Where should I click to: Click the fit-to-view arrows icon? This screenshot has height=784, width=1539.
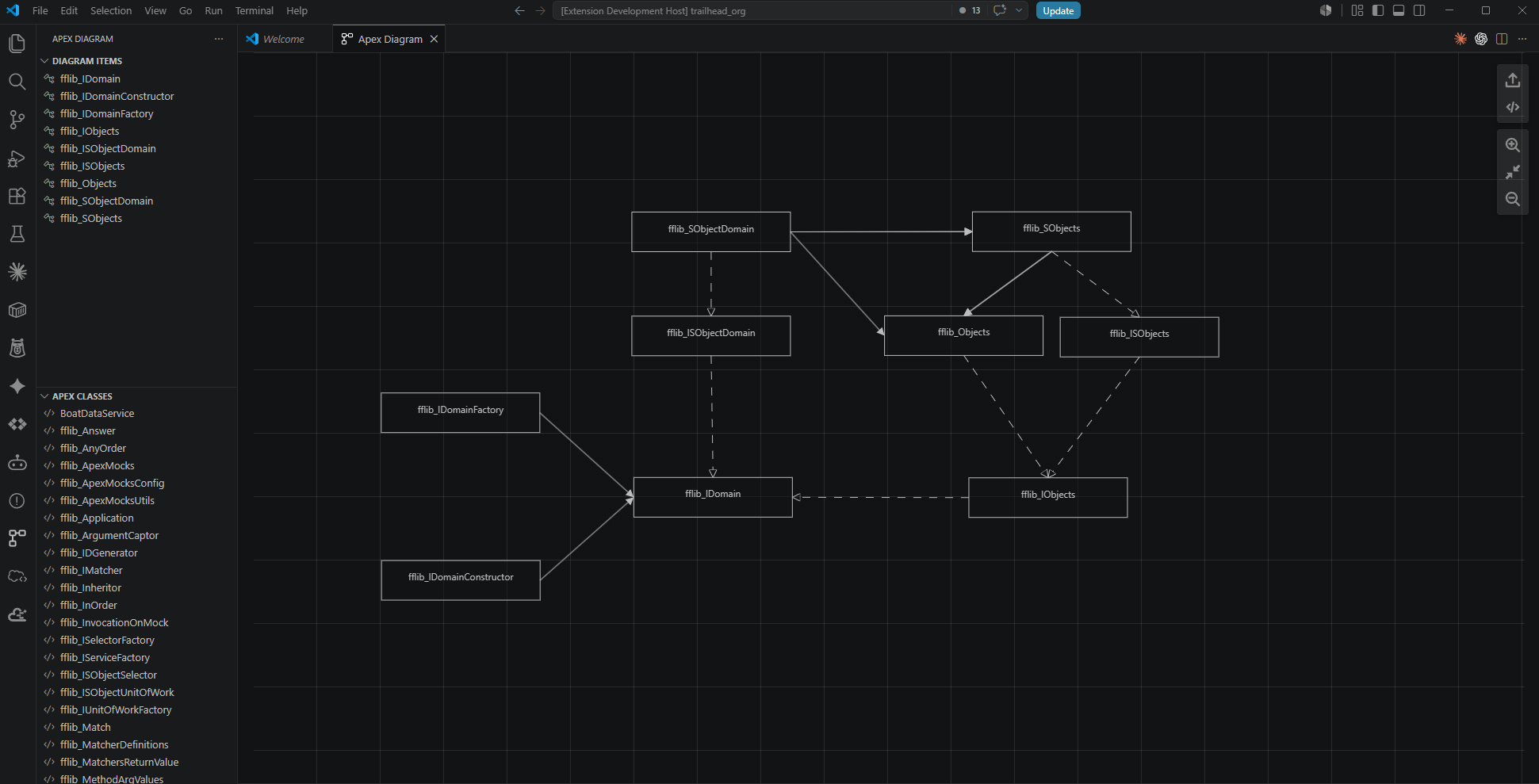point(1513,172)
